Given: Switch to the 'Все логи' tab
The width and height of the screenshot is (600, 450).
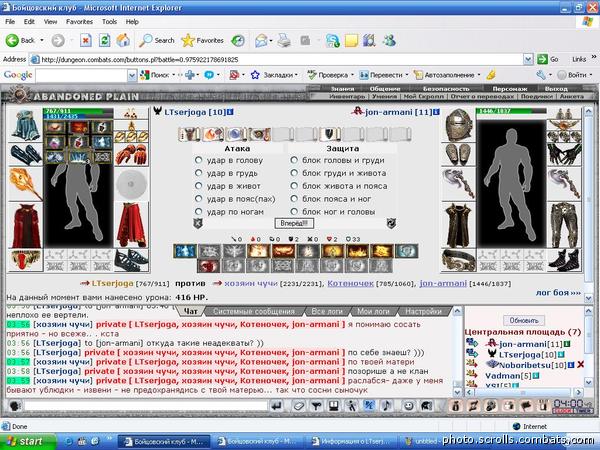Looking at the screenshot, I should pos(327,311).
